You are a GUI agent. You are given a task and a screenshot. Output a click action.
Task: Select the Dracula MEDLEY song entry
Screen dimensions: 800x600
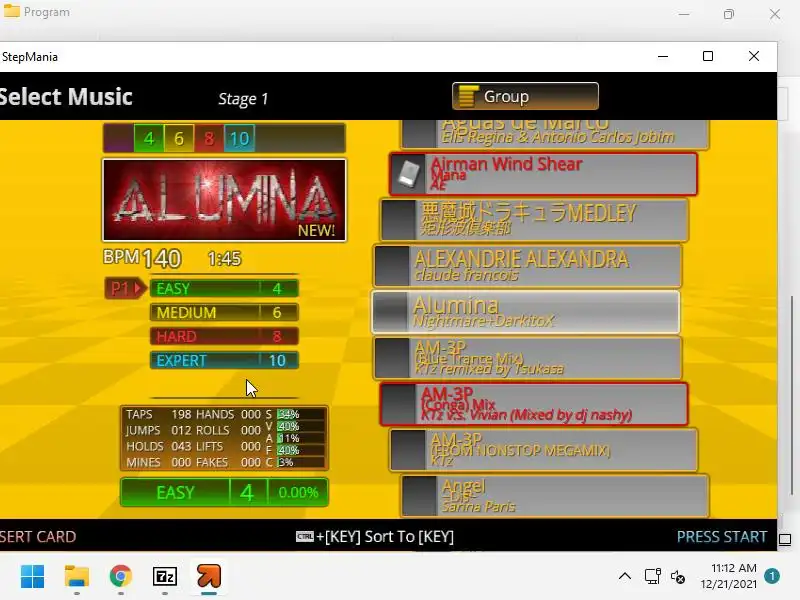[x=534, y=219]
